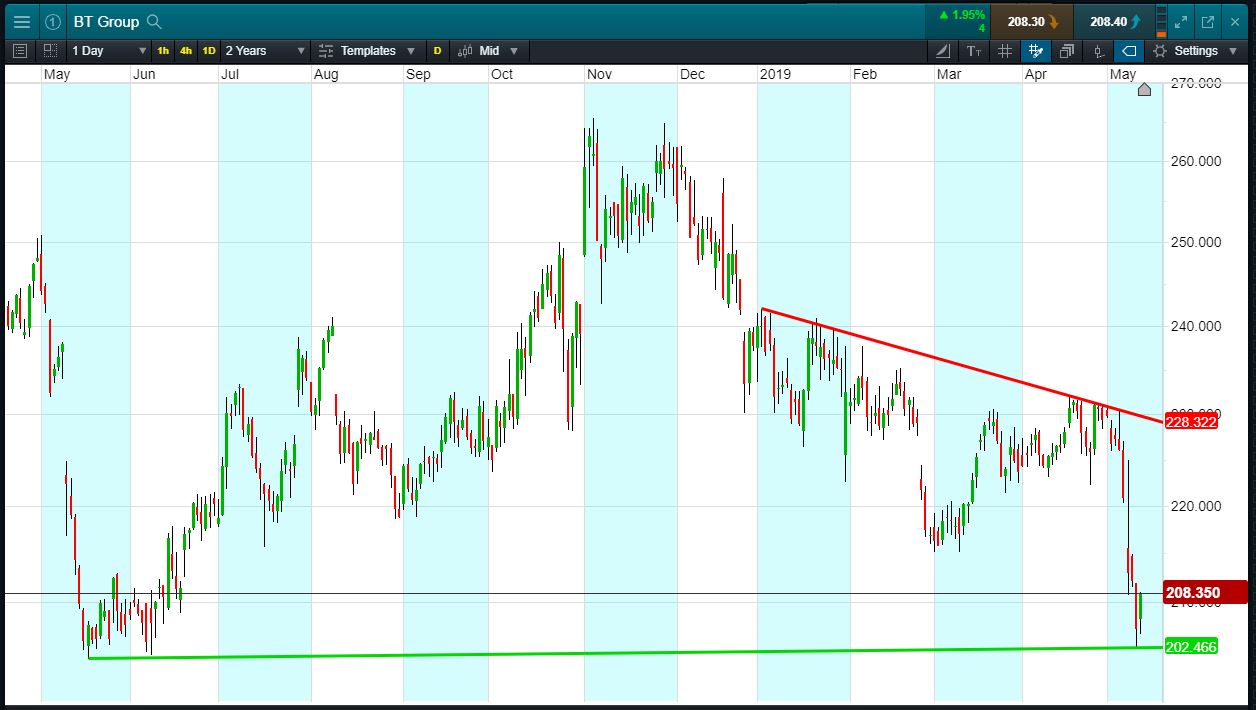Viewport: 1256px width, 710px height.
Task: Select the 4h quick interval button
Action: [186, 50]
